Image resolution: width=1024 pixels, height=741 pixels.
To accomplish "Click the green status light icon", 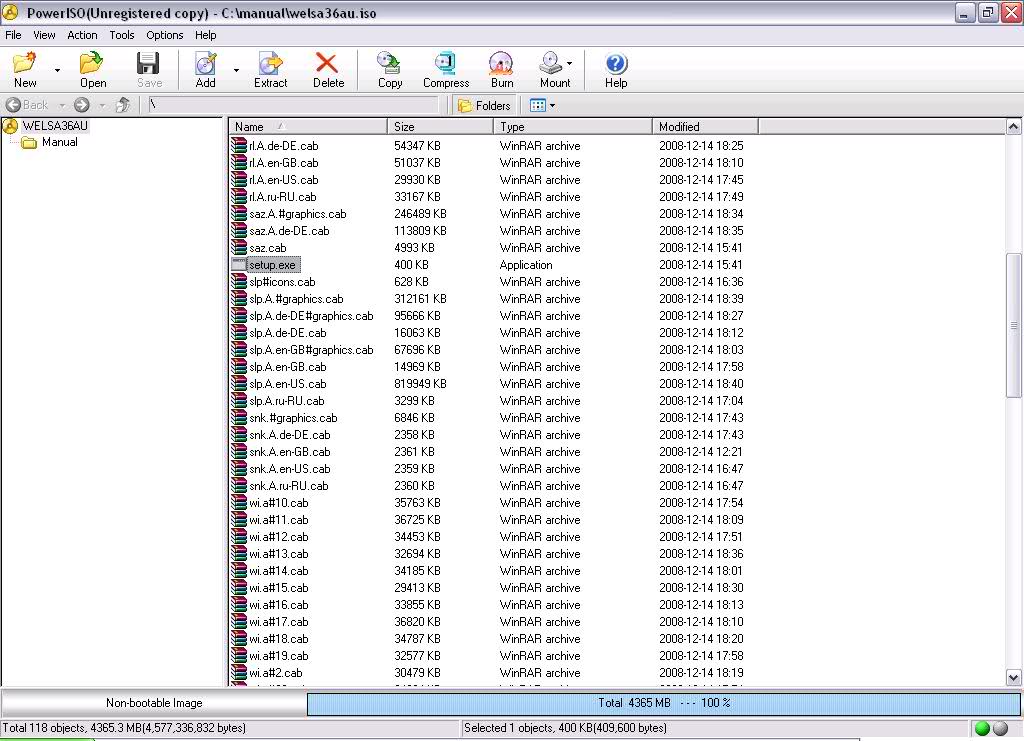I will click(x=982, y=728).
